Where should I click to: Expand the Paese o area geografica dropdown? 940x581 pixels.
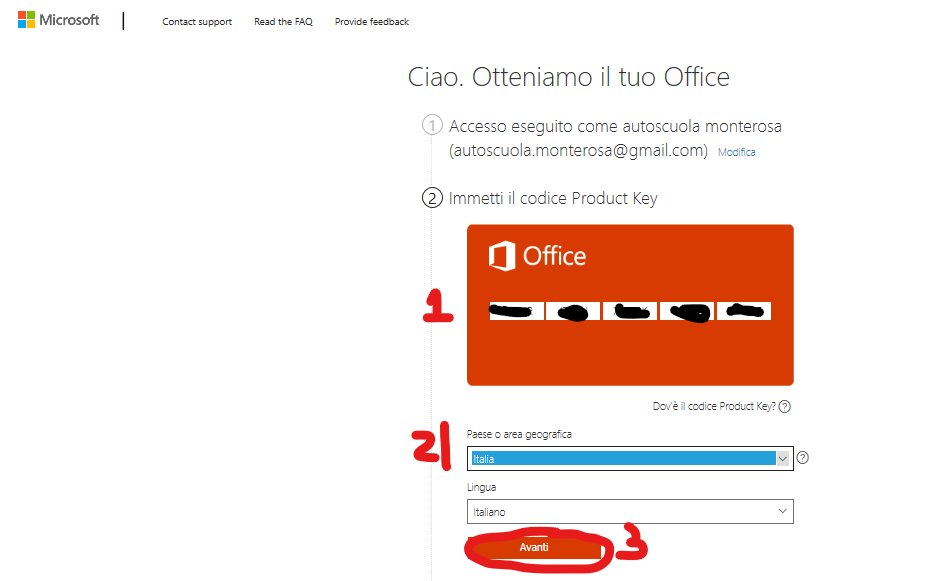pyautogui.click(x=630, y=458)
